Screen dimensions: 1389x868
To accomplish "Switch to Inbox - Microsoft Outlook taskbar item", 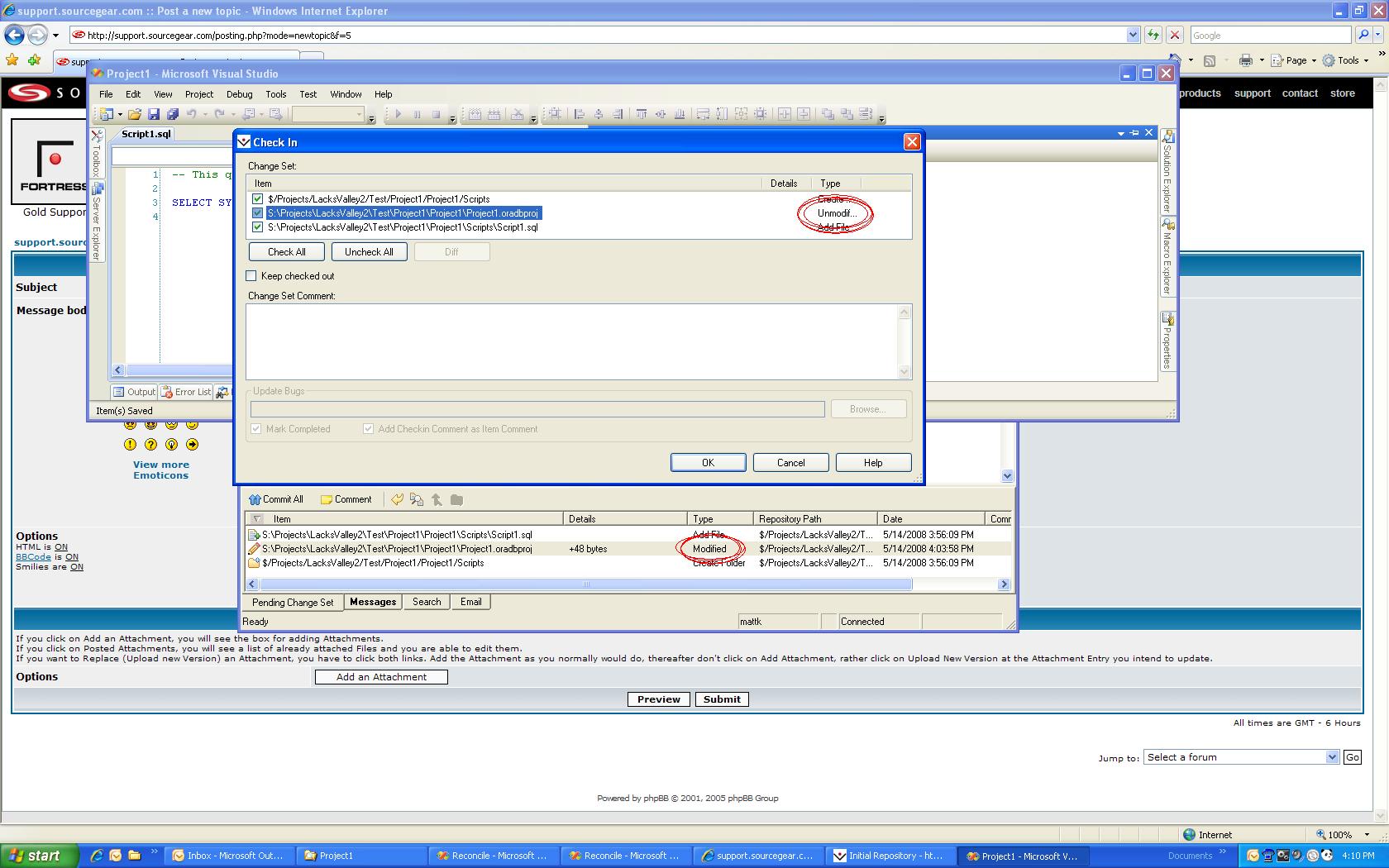I will (x=229, y=856).
